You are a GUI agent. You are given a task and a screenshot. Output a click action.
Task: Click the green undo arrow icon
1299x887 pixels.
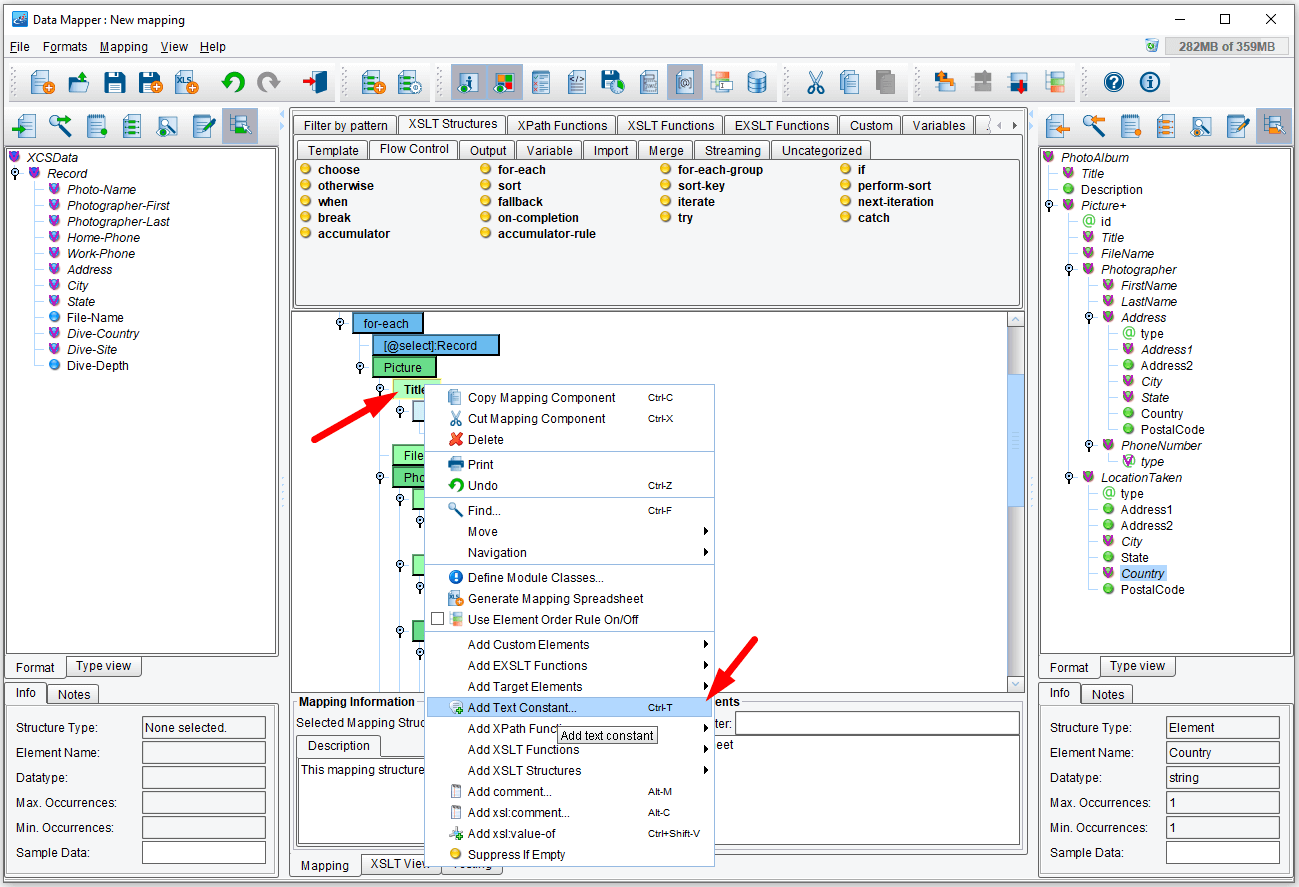tap(233, 82)
